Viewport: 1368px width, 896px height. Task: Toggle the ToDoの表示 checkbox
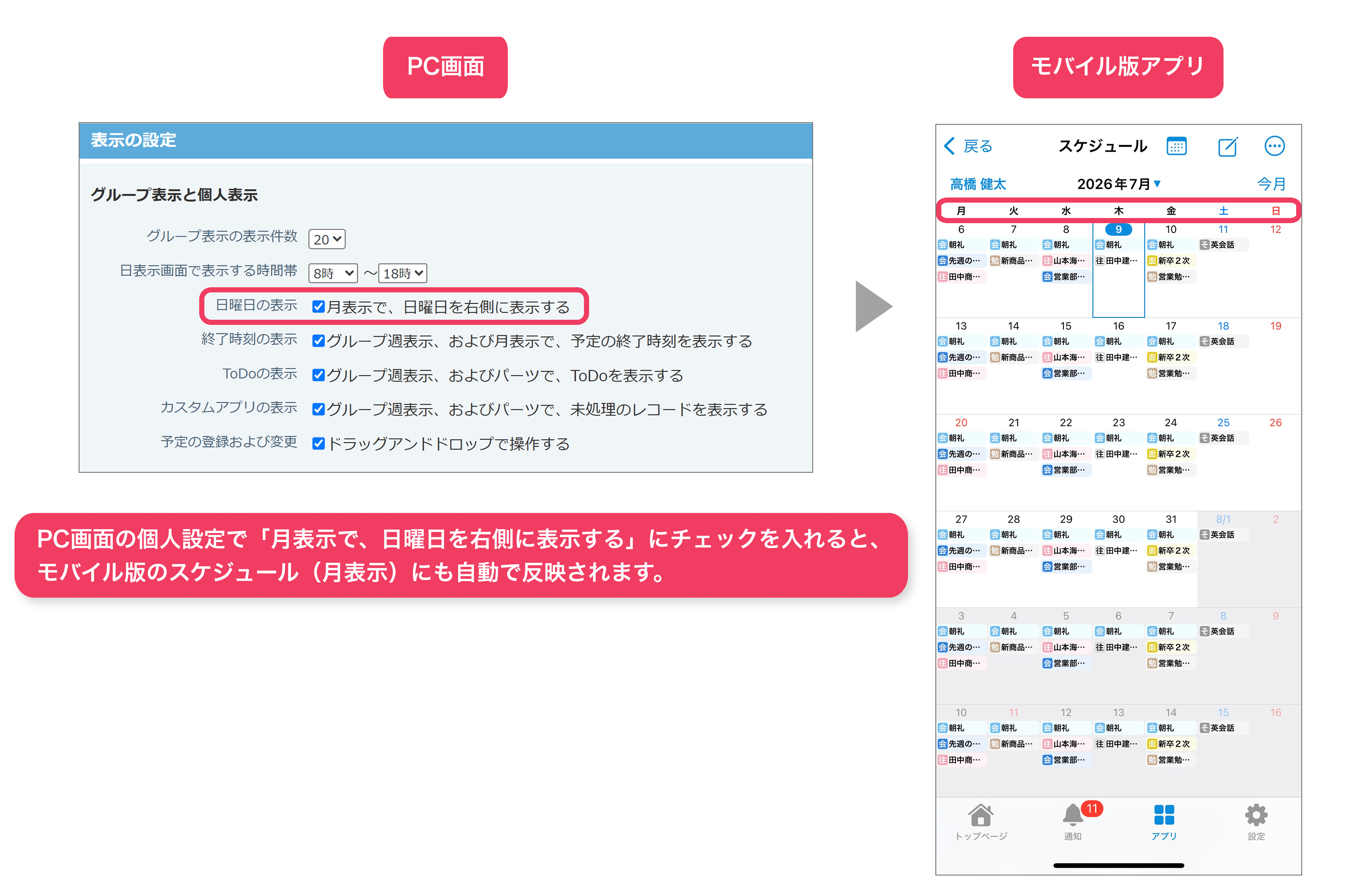318,375
